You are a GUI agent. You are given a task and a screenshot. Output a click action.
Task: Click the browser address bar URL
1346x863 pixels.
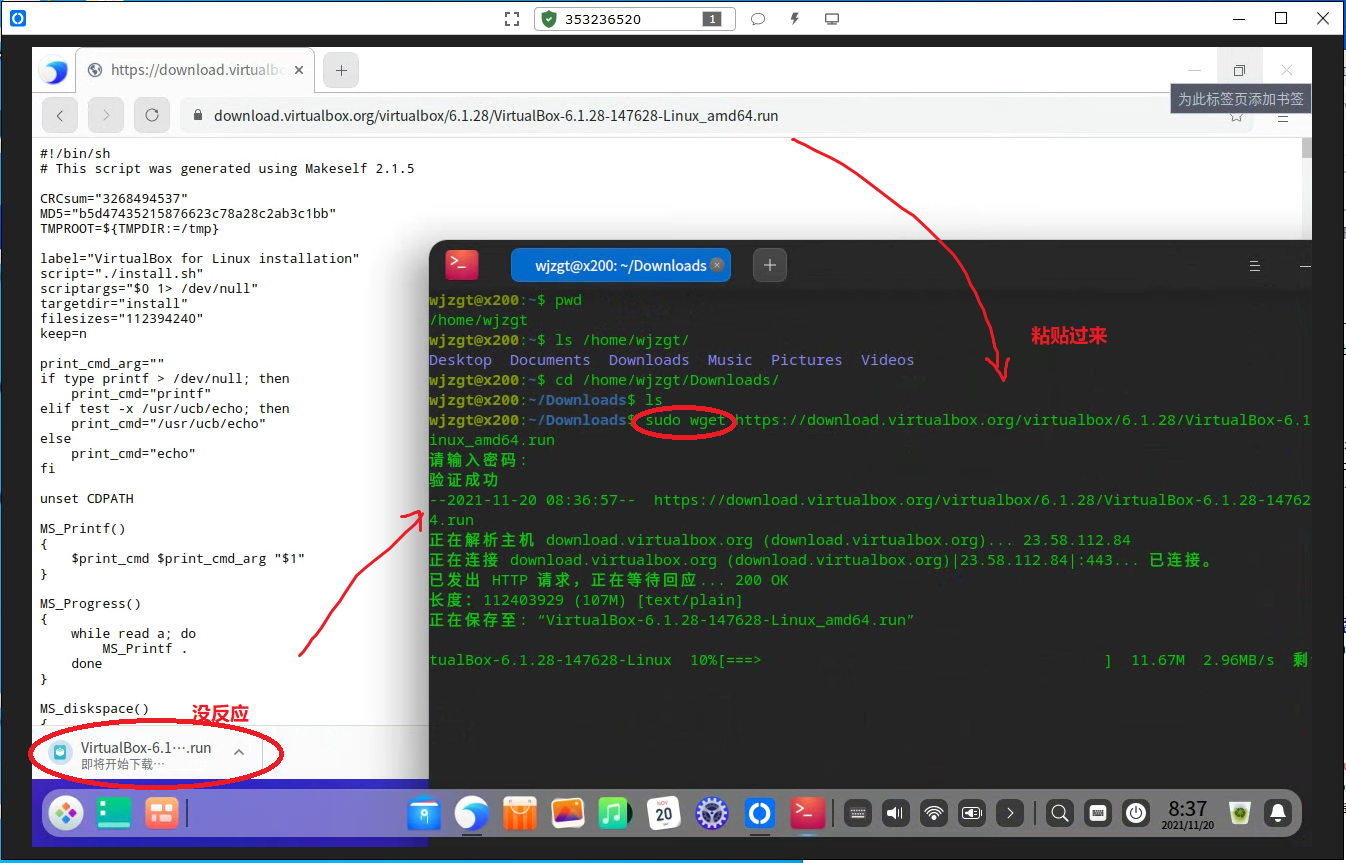click(x=496, y=116)
